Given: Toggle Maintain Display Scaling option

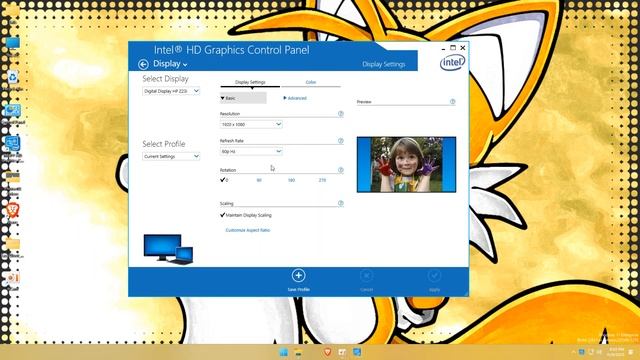Looking at the screenshot, I should (246, 215).
